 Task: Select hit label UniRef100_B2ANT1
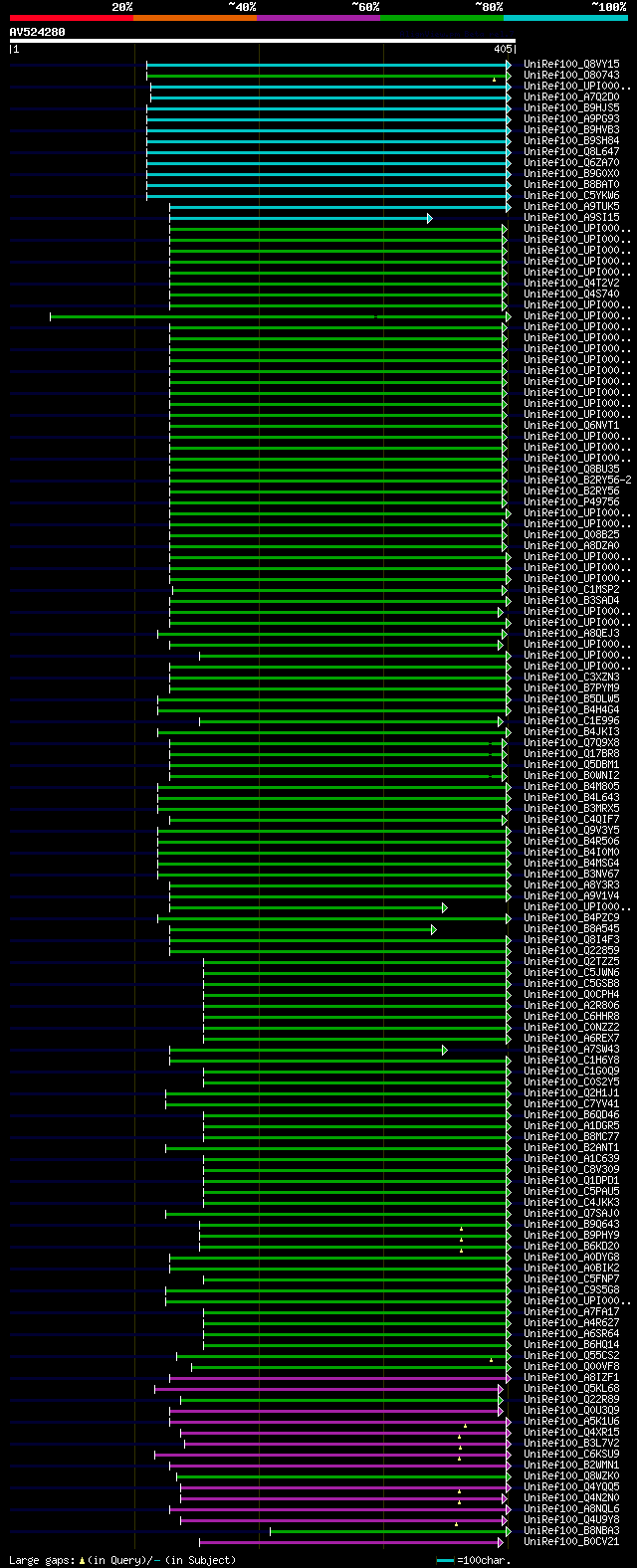coord(571,1147)
